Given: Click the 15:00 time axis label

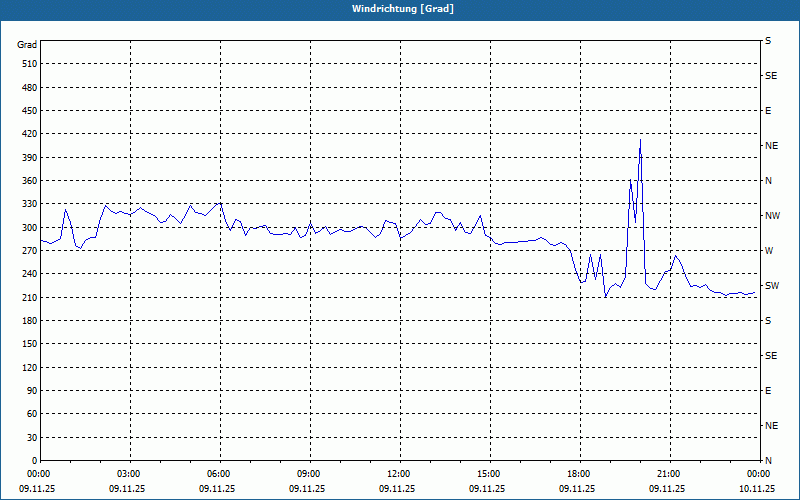Looking at the screenshot, I should (x=490, y=474).
